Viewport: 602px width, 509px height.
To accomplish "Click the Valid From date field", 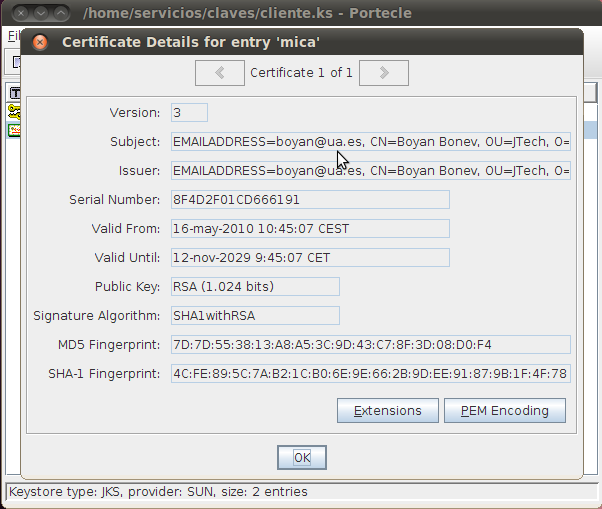I will click(310, 229).
